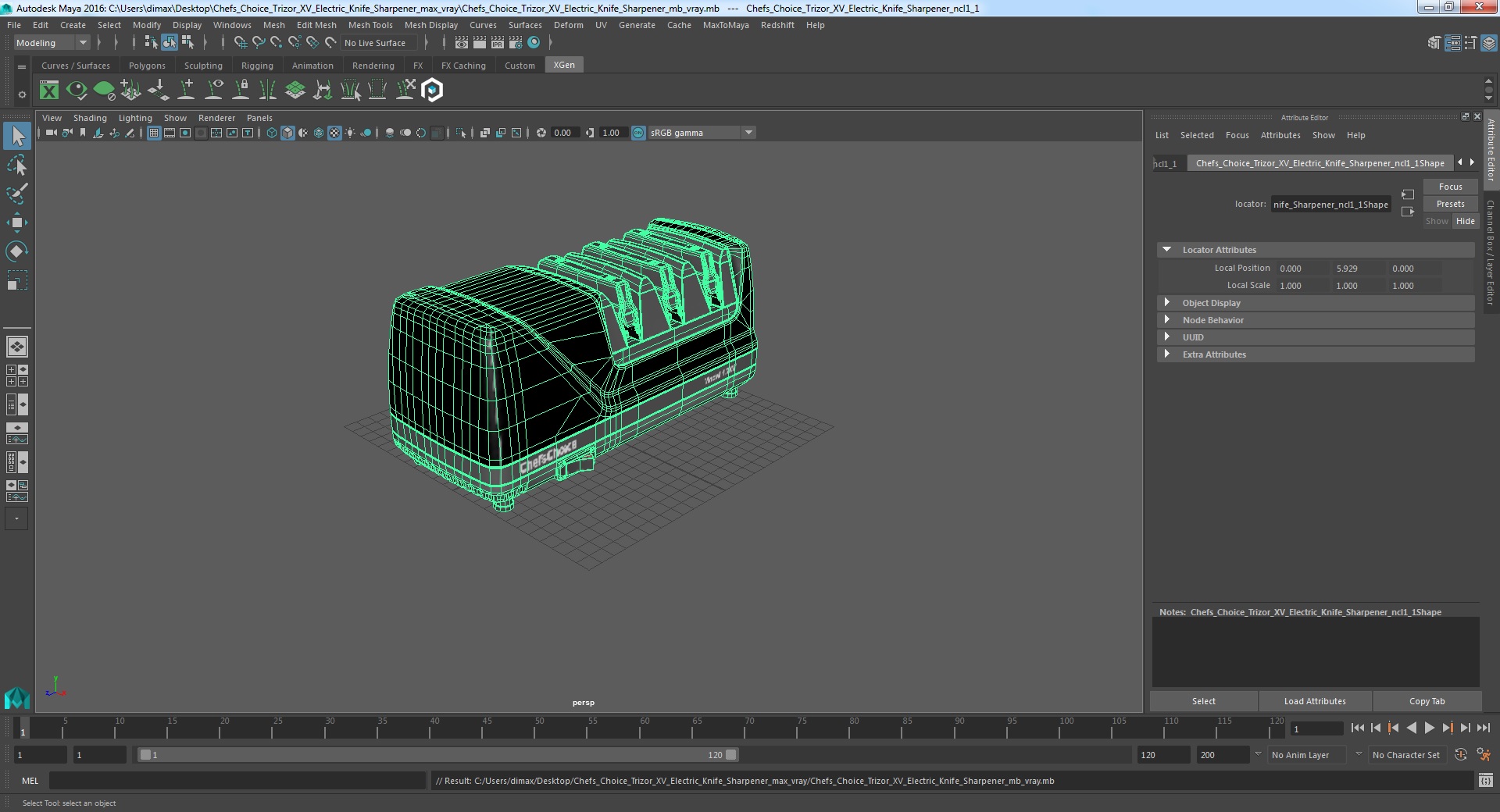Open the Script Editor icon

[x=1485, y=781]
